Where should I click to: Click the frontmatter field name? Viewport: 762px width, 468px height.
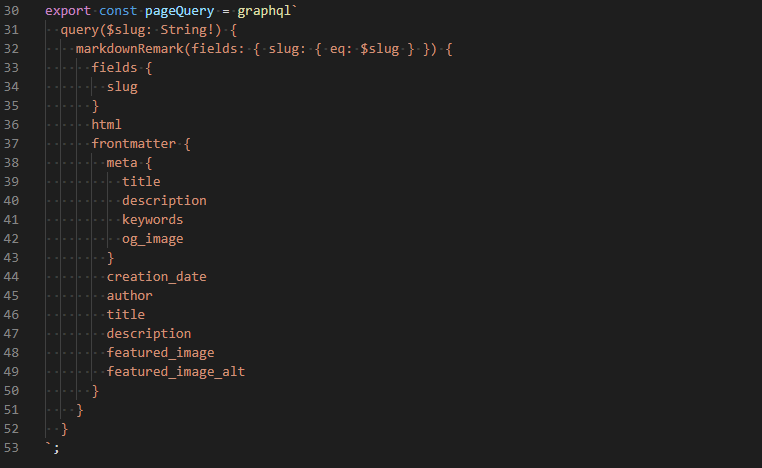coord(133,143)
